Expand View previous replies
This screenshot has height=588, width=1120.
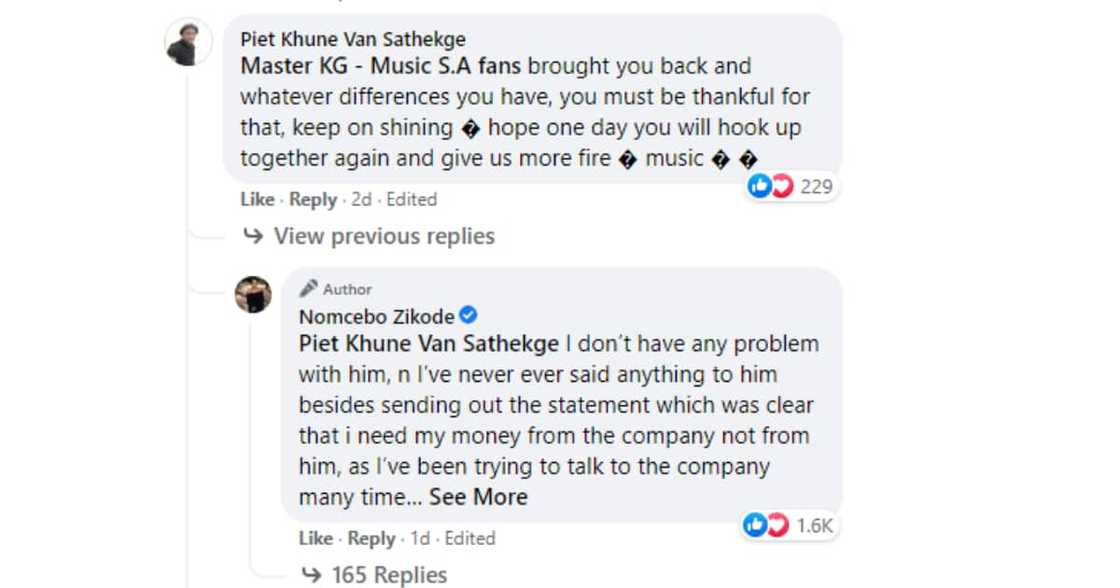pos(384,237)
